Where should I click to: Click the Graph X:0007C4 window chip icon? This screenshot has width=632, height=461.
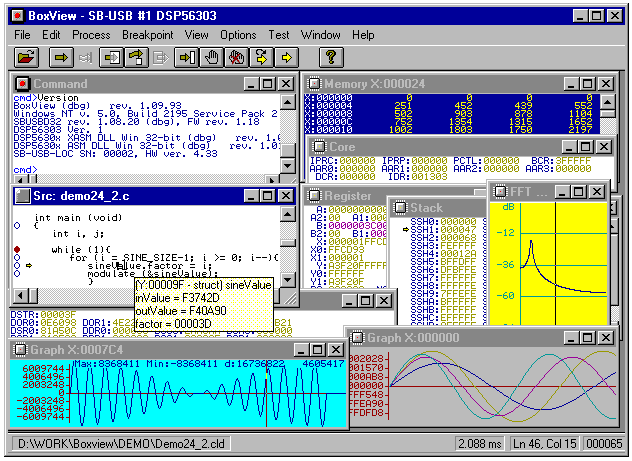(x=20, y=349)
